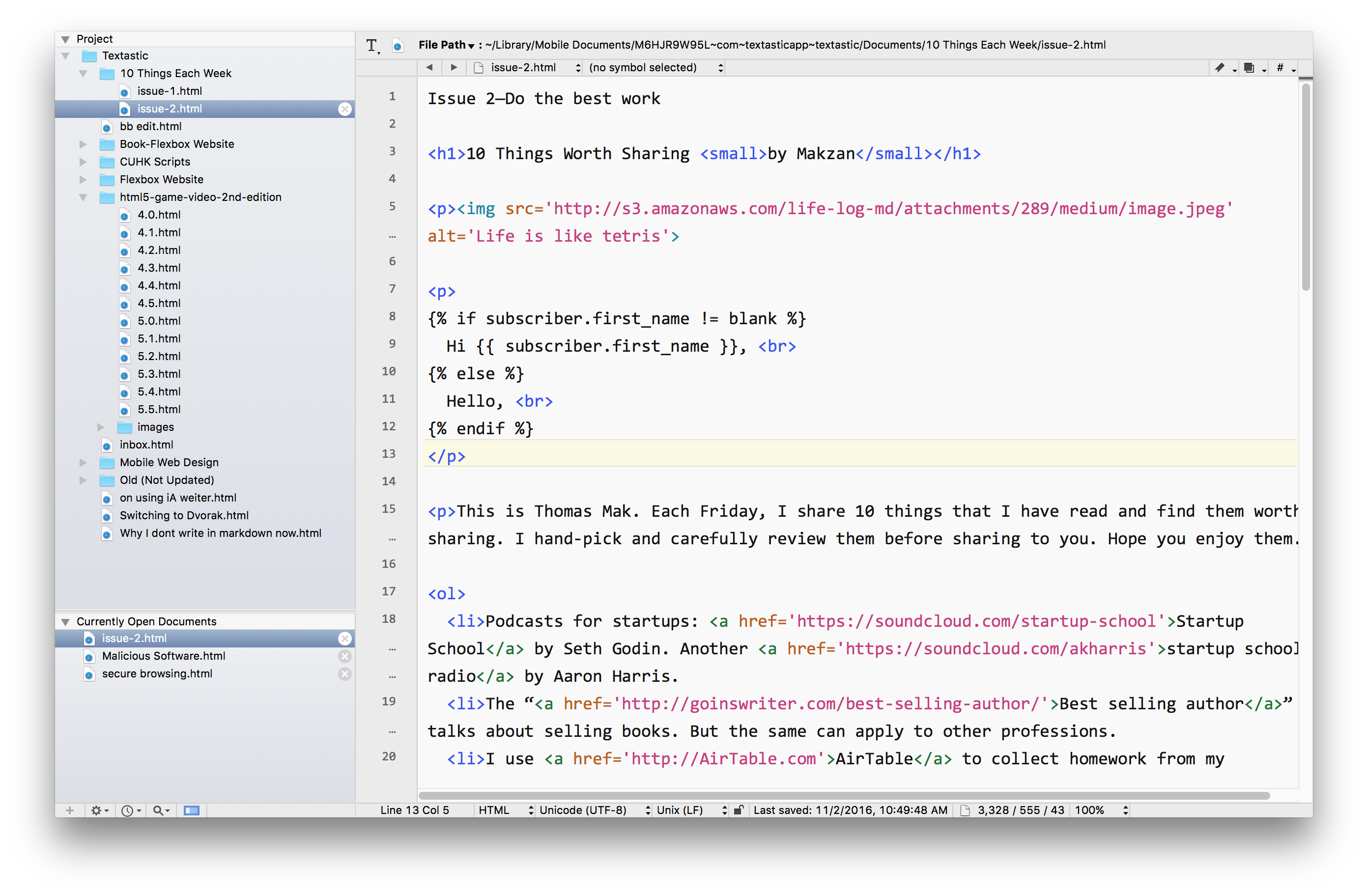This screenshot has height=896, width=1368.
Task: Toggle the sidebar panel visibility button
Action: [x=192, y=811]
